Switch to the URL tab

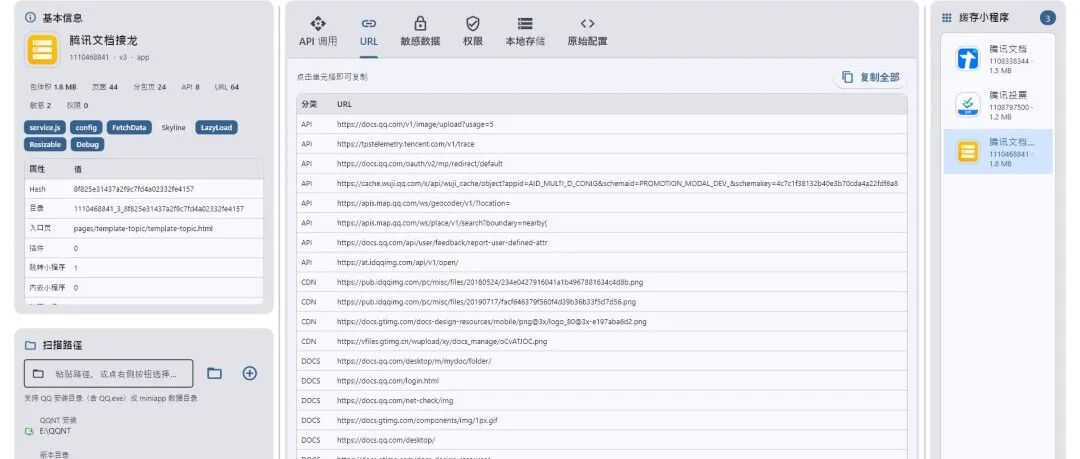click(368, 32)
